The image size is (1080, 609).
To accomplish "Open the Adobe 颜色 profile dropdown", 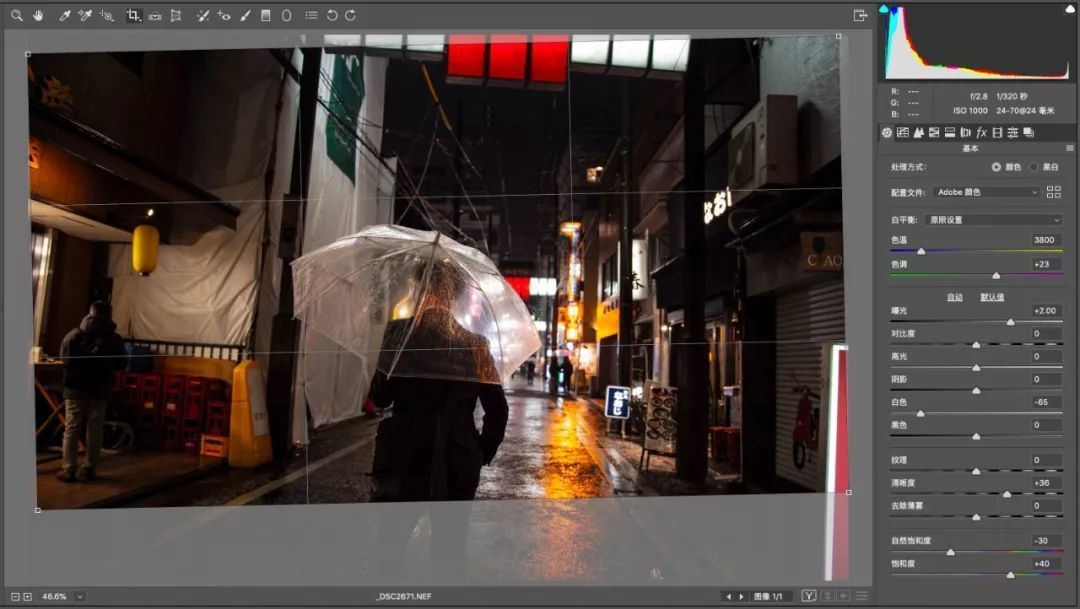I will [x=987, y=192].
